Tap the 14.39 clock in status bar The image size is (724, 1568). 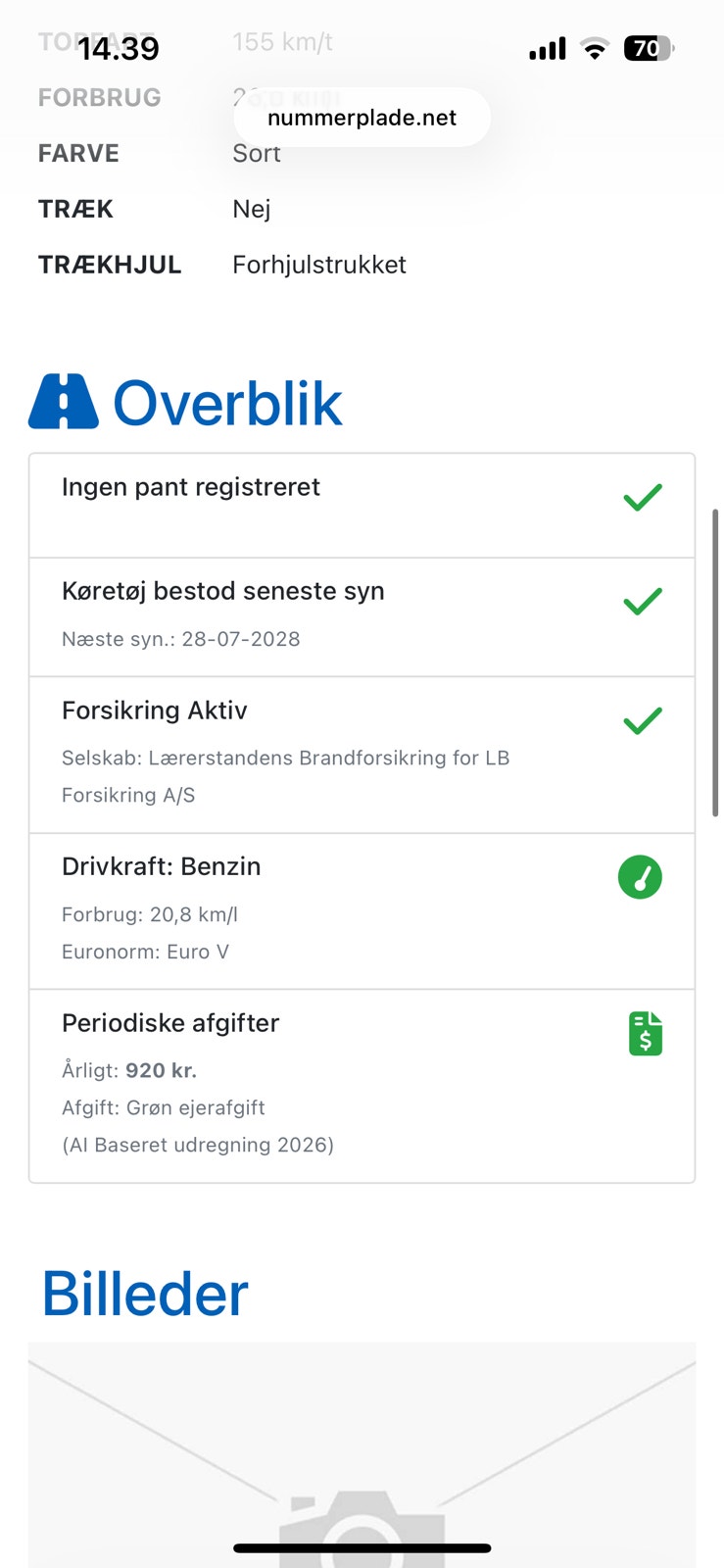[119, 48]
